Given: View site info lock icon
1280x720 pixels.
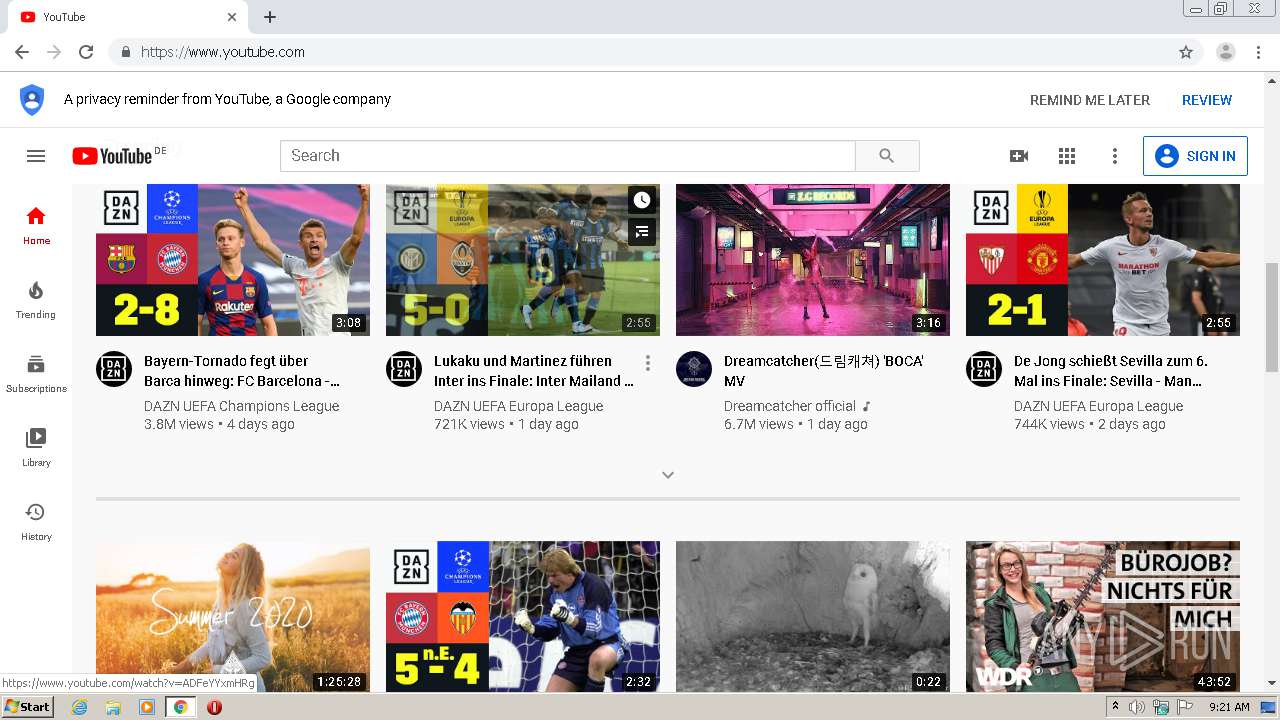Looking at the screenshot, I should click(x=126, y=52).
